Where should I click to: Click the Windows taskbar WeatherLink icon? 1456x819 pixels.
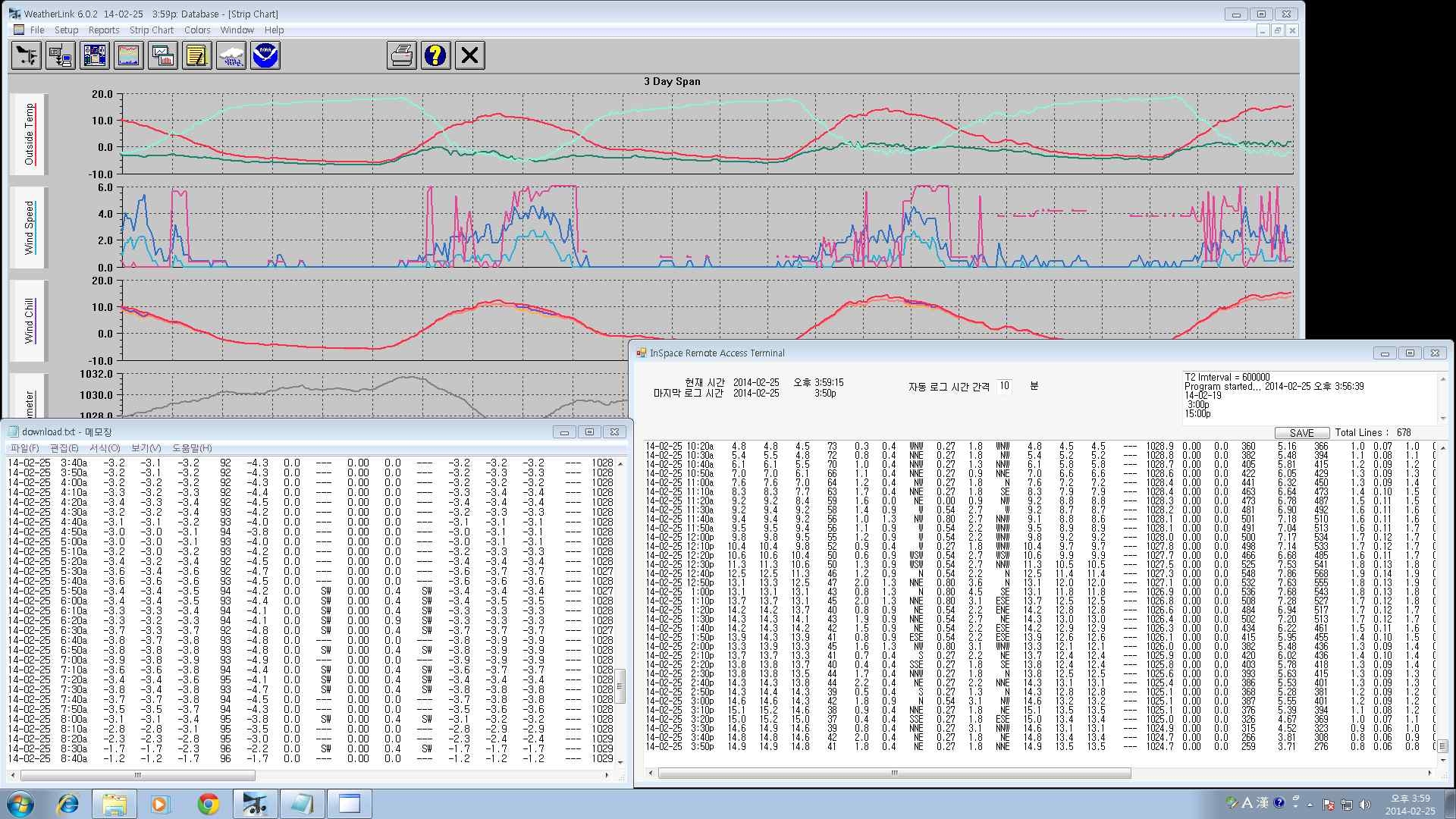click(x=253, y=804)
